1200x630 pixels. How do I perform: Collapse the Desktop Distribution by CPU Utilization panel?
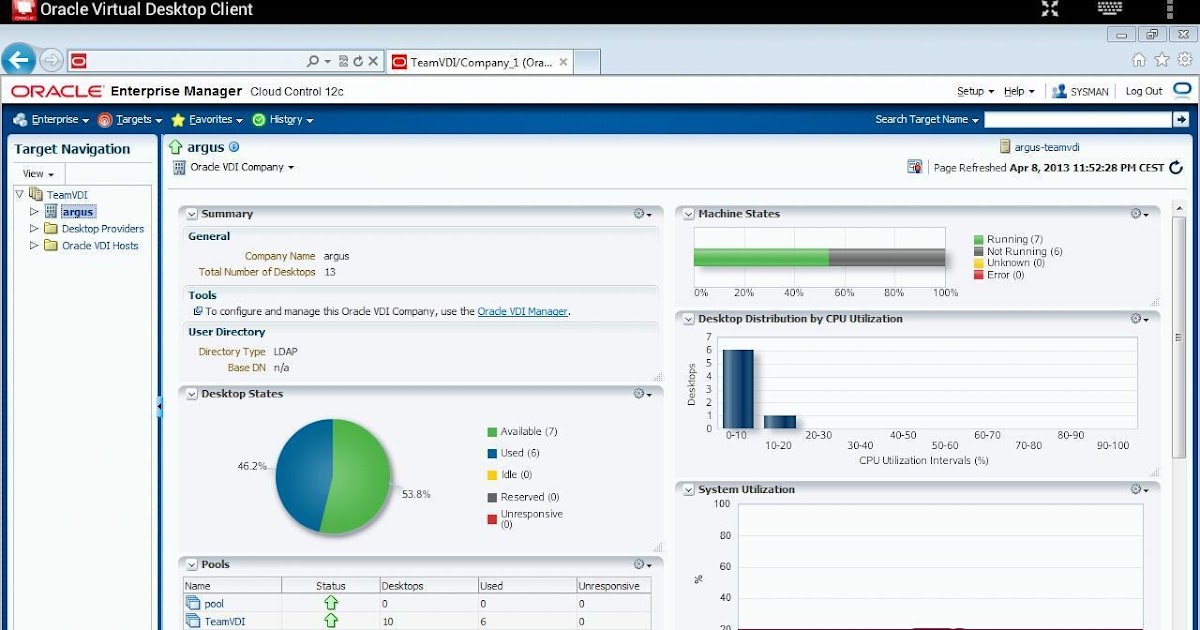689,319
